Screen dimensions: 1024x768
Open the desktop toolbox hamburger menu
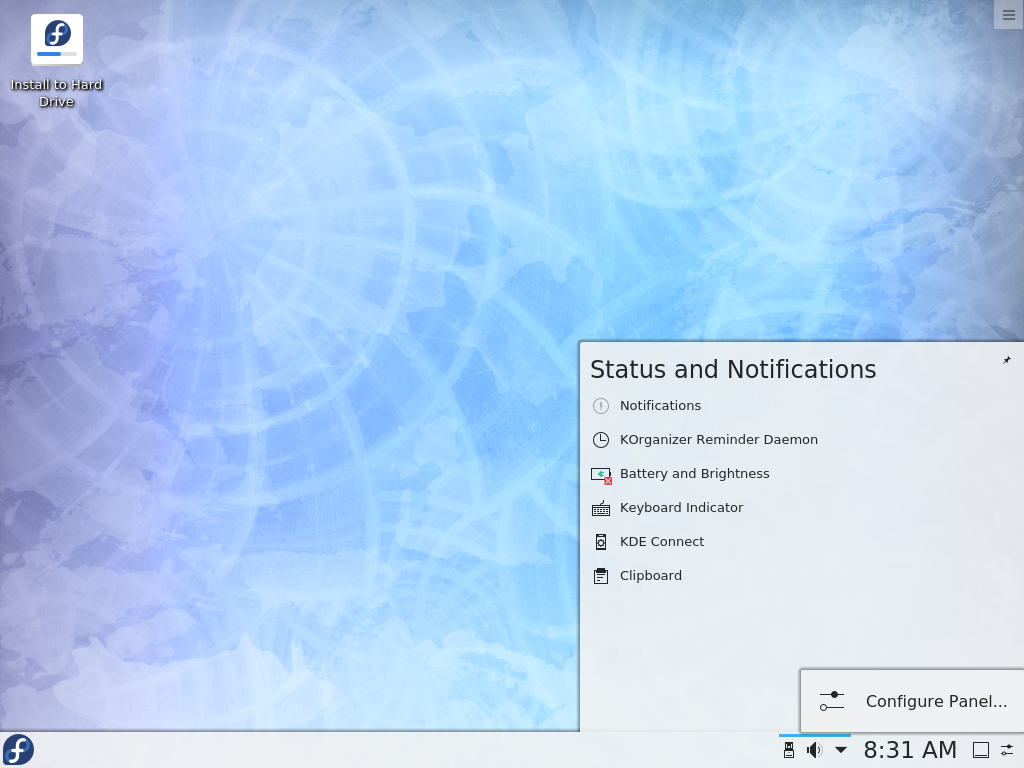pyautogui.click(x=1009, y=15)
